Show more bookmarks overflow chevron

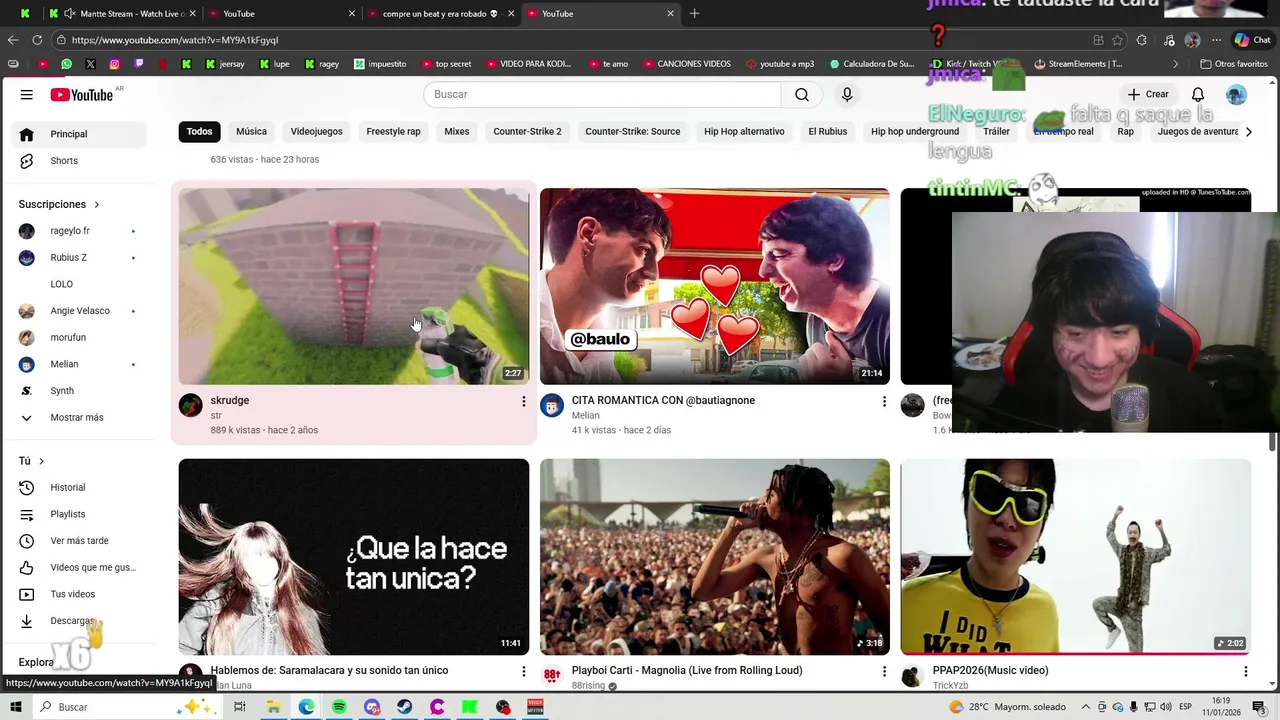click(1175, 64)
